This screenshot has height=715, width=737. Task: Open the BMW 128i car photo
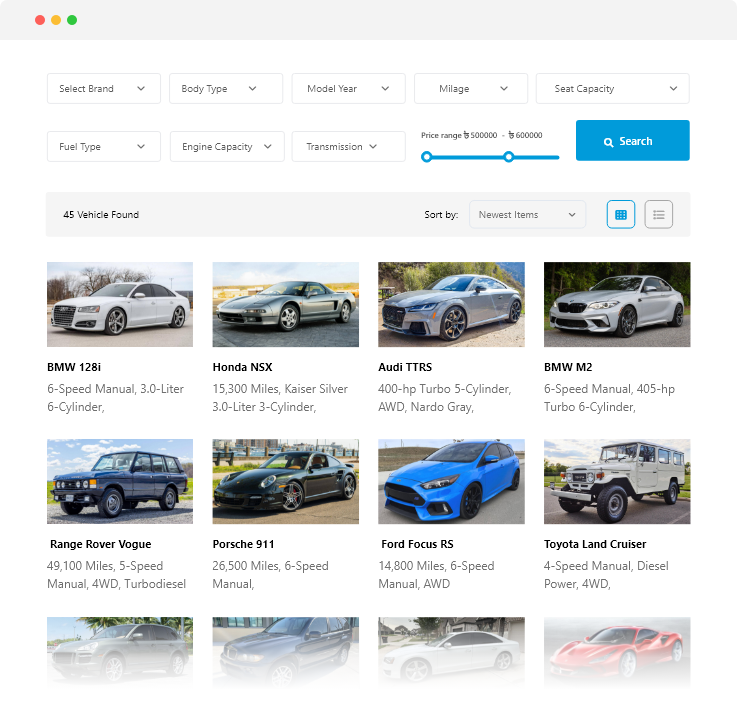tap(120, 304)
